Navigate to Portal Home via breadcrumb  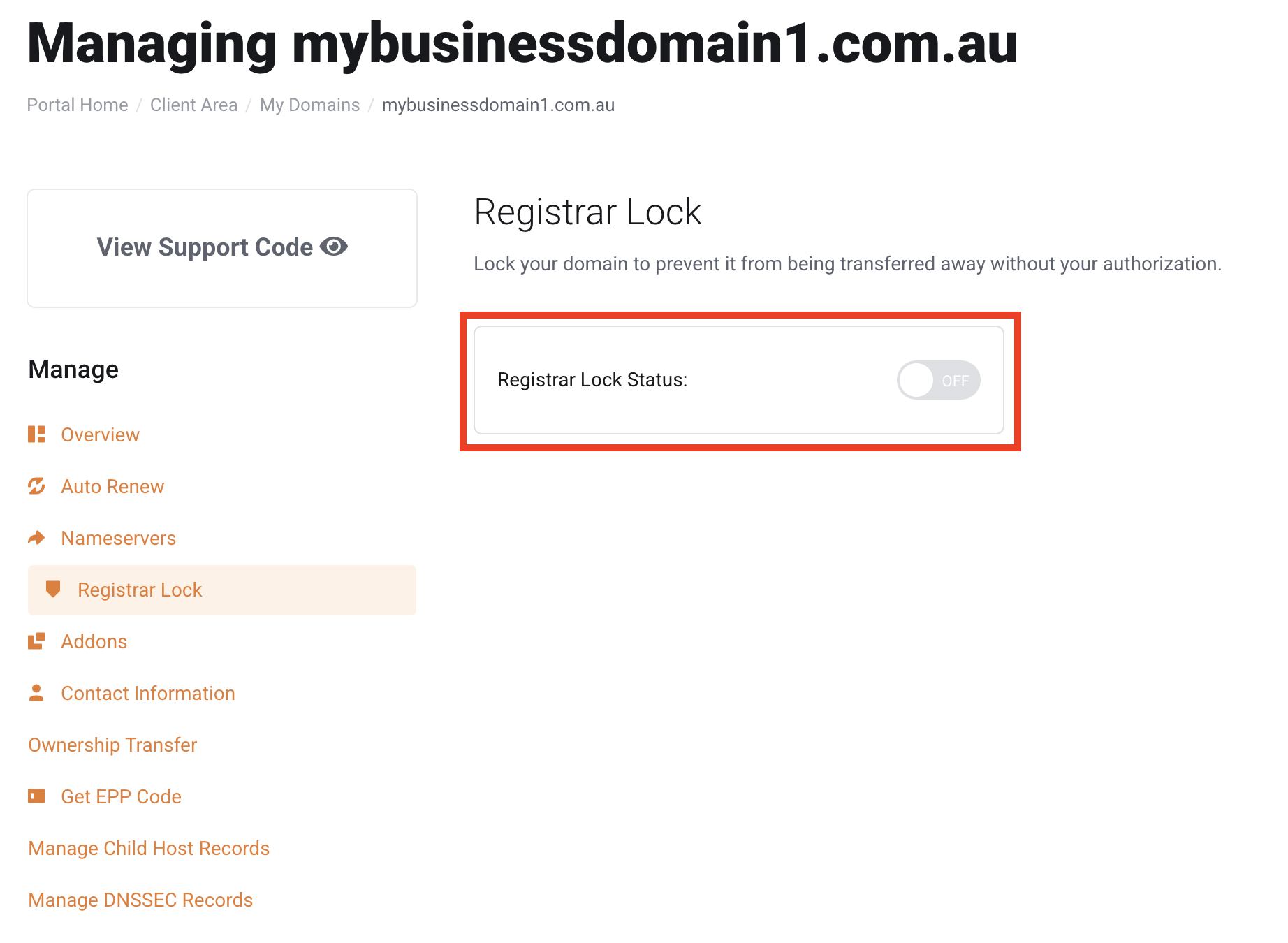point(77,105)
